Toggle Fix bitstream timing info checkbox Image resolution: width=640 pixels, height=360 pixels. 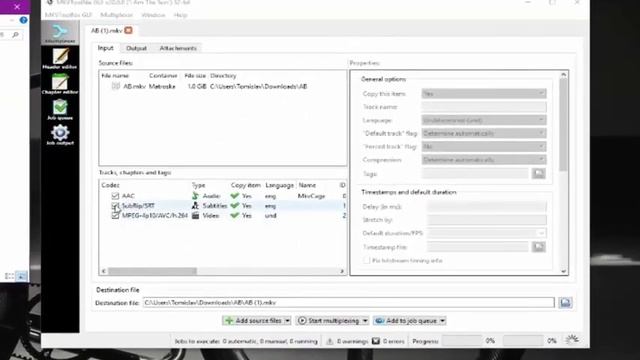coord(367,260)
